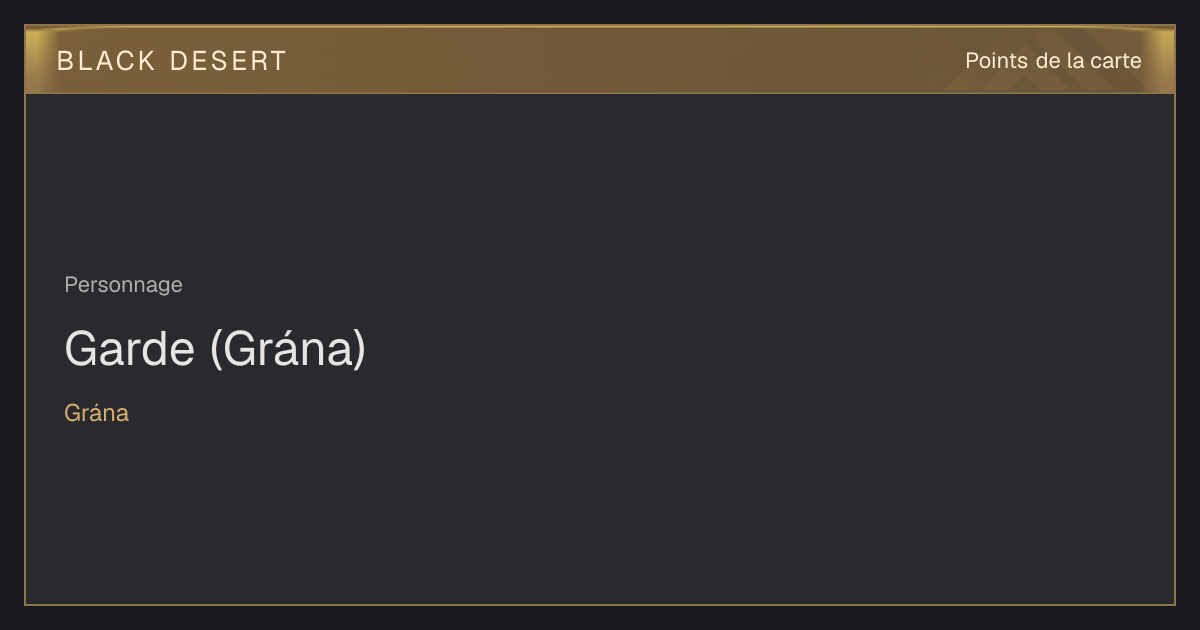The width and height of the screenshot is (1200, 630).
Task: Click the empty card area right of title
Action: [770, 350]
